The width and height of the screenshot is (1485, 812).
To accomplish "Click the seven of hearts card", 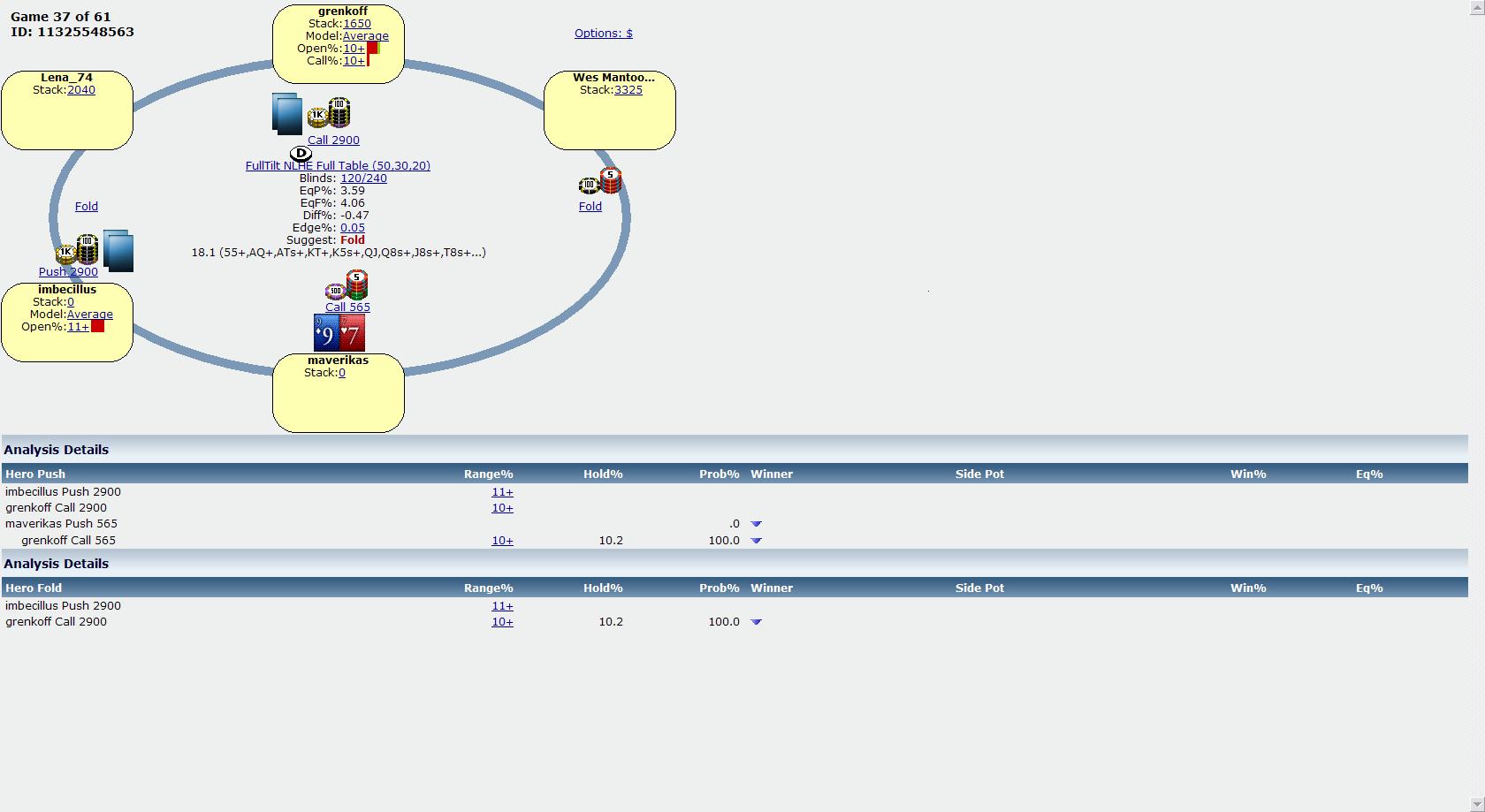I will (x=352, y=333).
